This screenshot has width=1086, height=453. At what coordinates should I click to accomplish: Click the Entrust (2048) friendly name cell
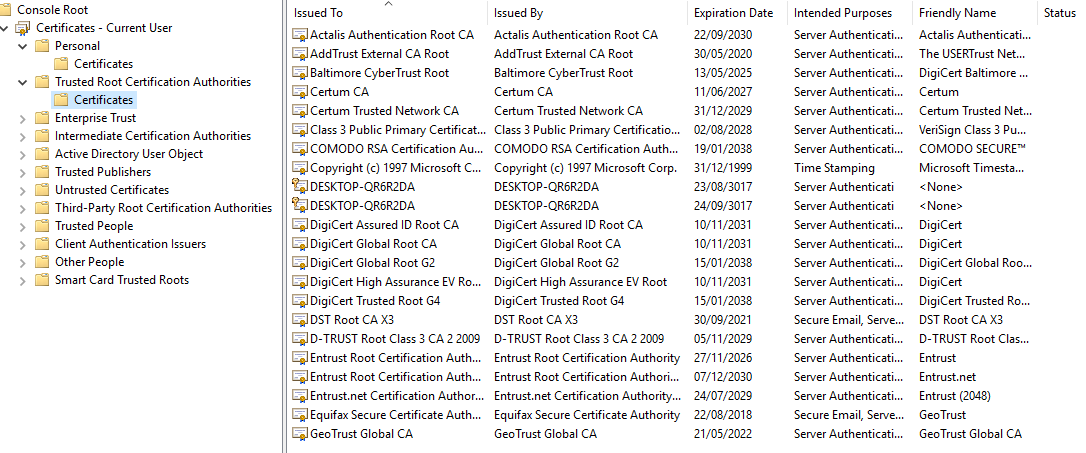click(954, 396)
